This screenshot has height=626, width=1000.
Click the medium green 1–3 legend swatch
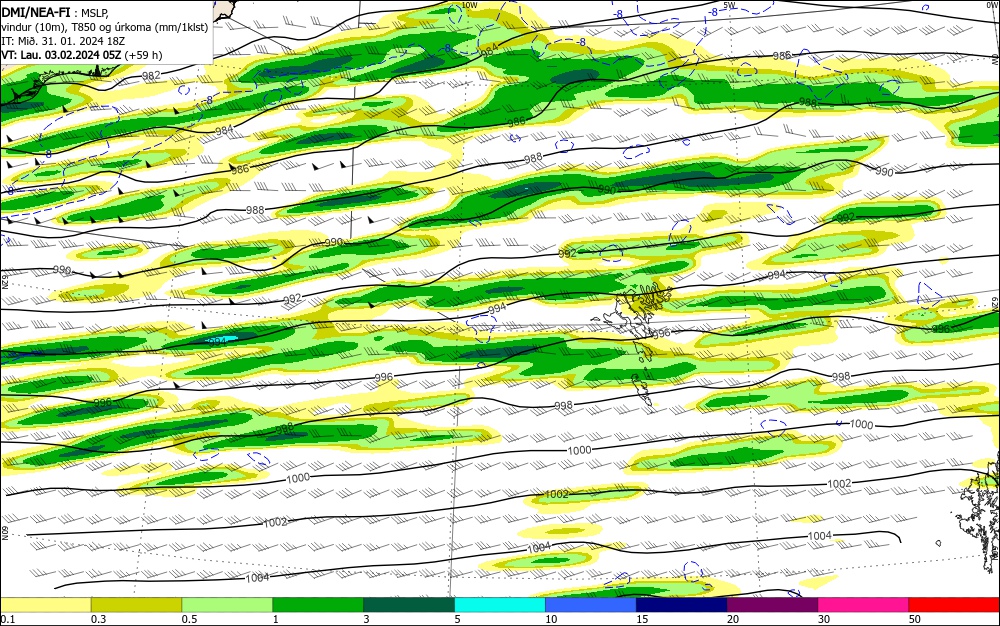click(x=318, y=605)
